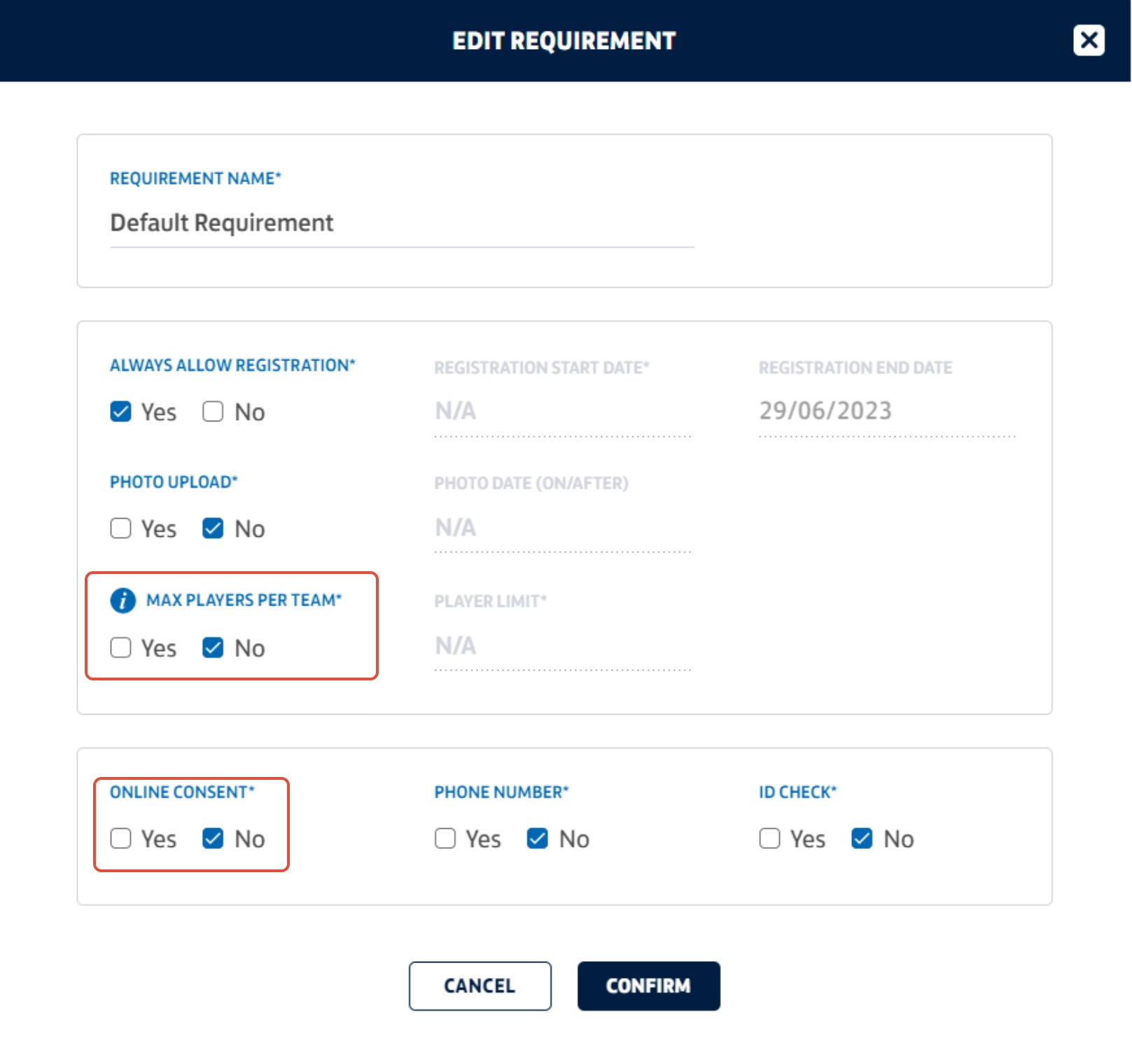Toggle No for Phone Number
The width and height of the screenshot is (1132, 1064).
tap(538, 838)
